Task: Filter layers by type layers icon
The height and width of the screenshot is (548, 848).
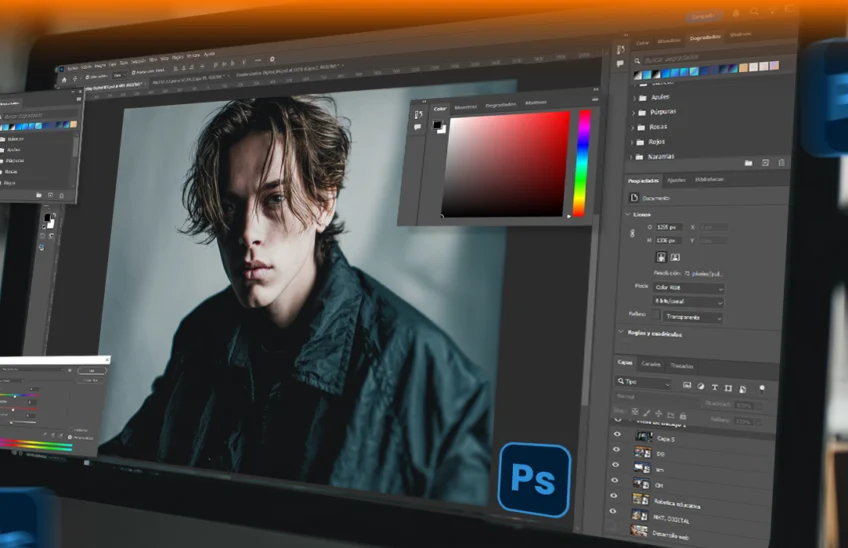Action: click(714, 387)
